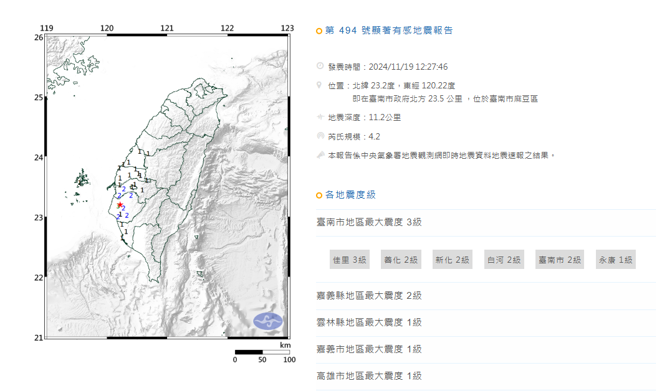Select the 白河 2級 station tag

coord(504,260)
